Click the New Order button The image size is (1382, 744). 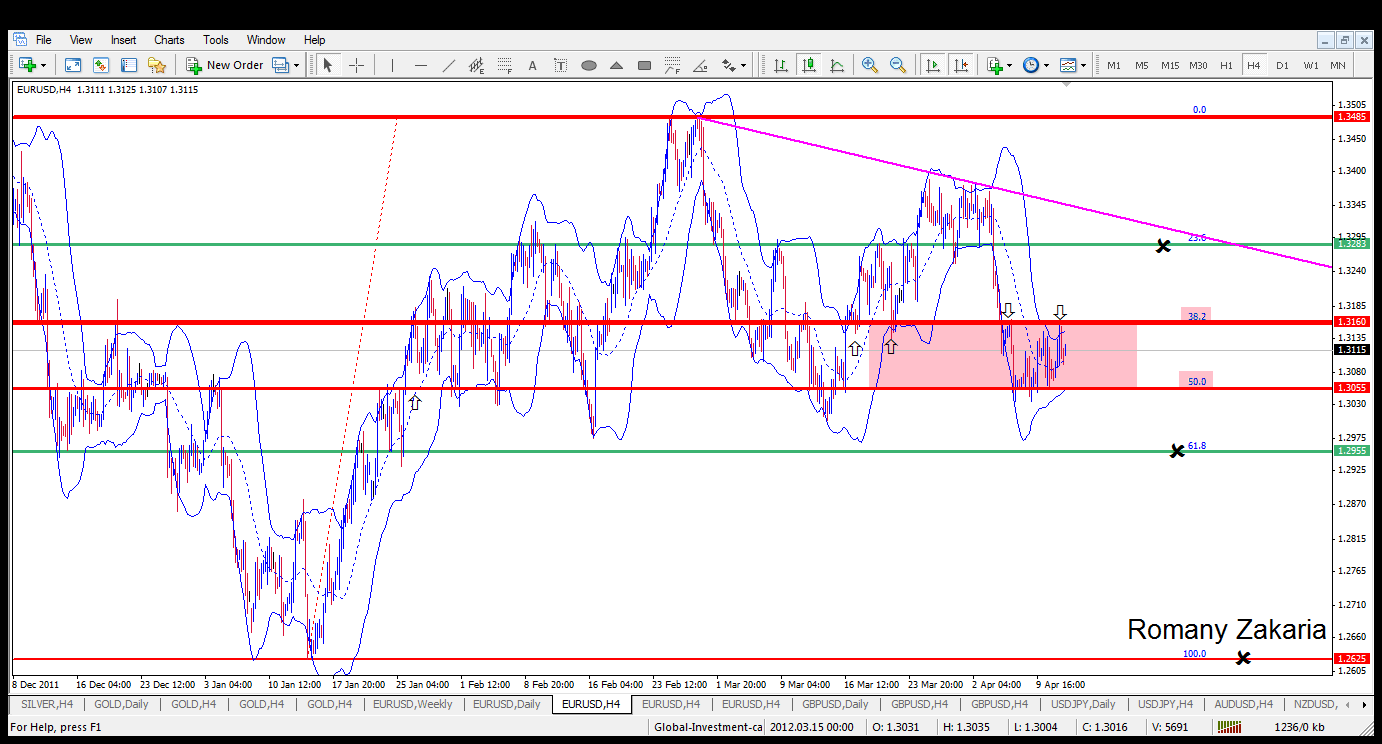coord(225,65)
